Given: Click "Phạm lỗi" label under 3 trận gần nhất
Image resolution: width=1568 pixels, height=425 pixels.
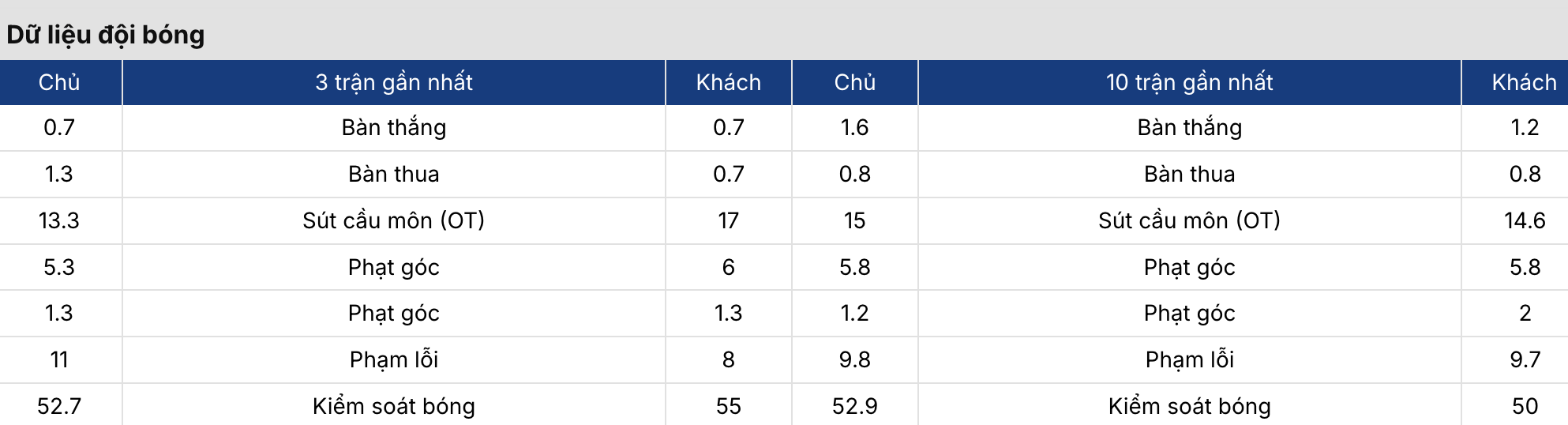Looking at the screenshot, I should tap(394, 359).
